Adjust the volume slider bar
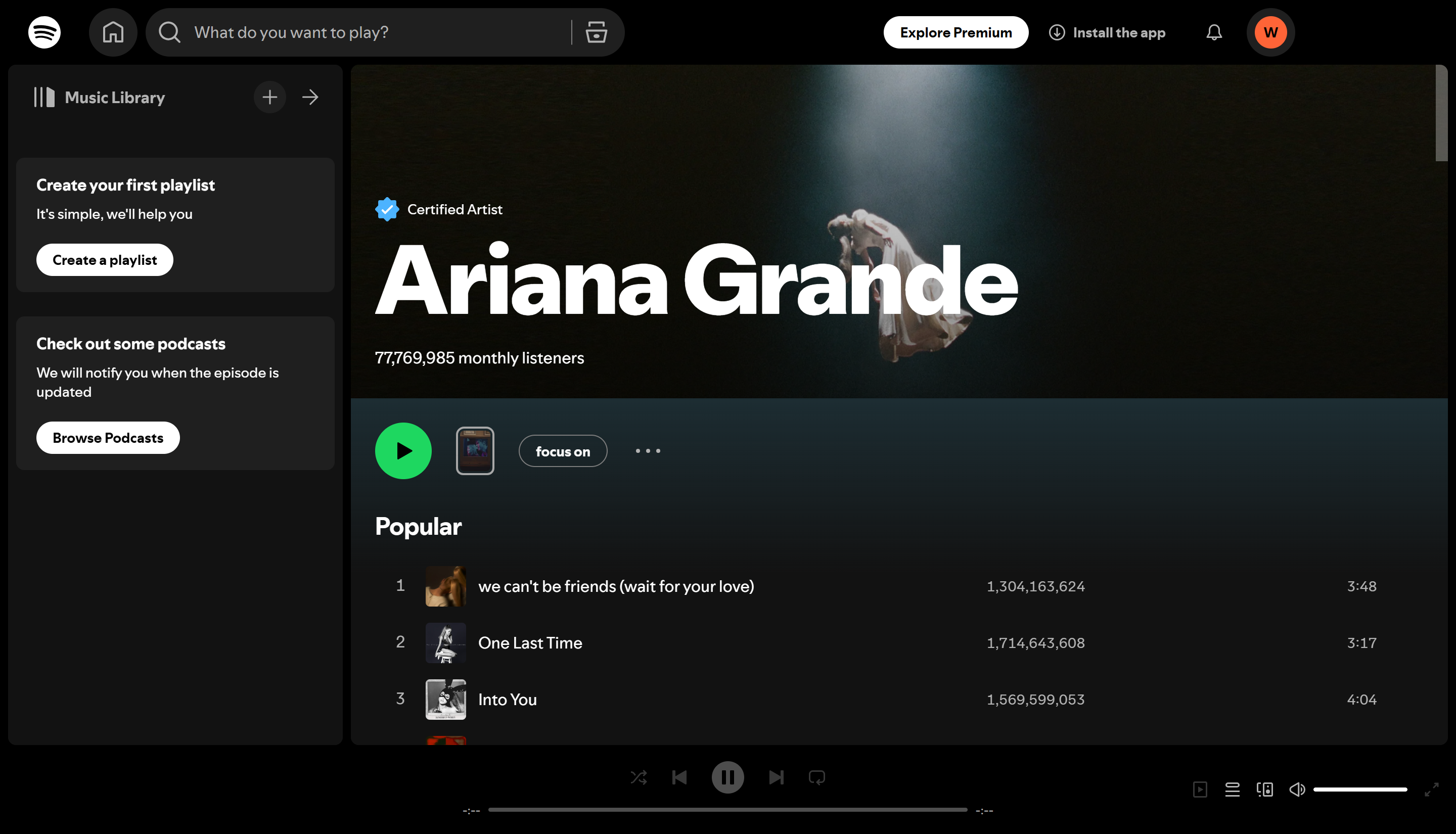The width and height of the screenshot is (1456, 834). click(x=1360, y=790)
